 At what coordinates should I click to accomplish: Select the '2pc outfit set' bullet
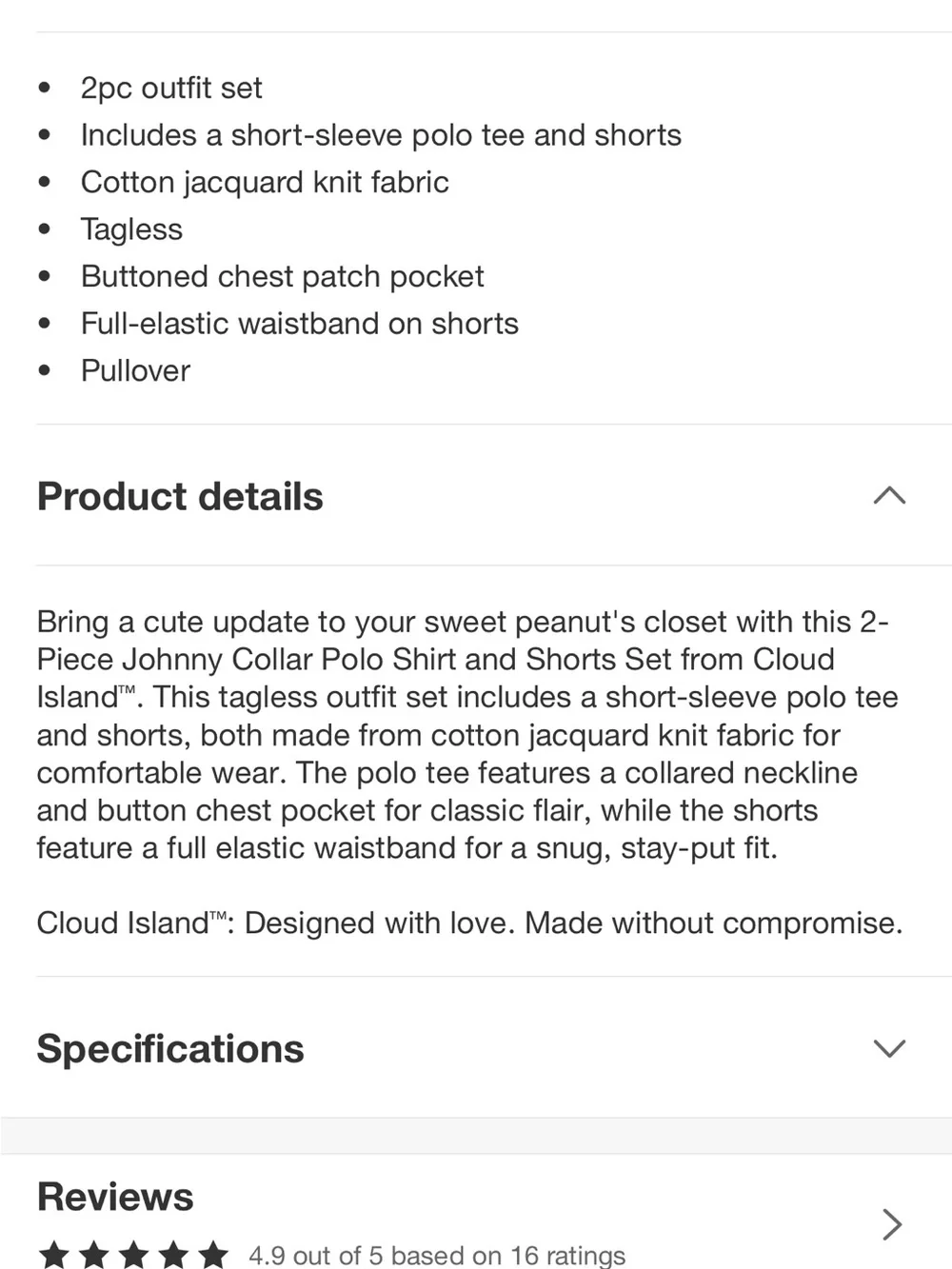tap(171, 88)
